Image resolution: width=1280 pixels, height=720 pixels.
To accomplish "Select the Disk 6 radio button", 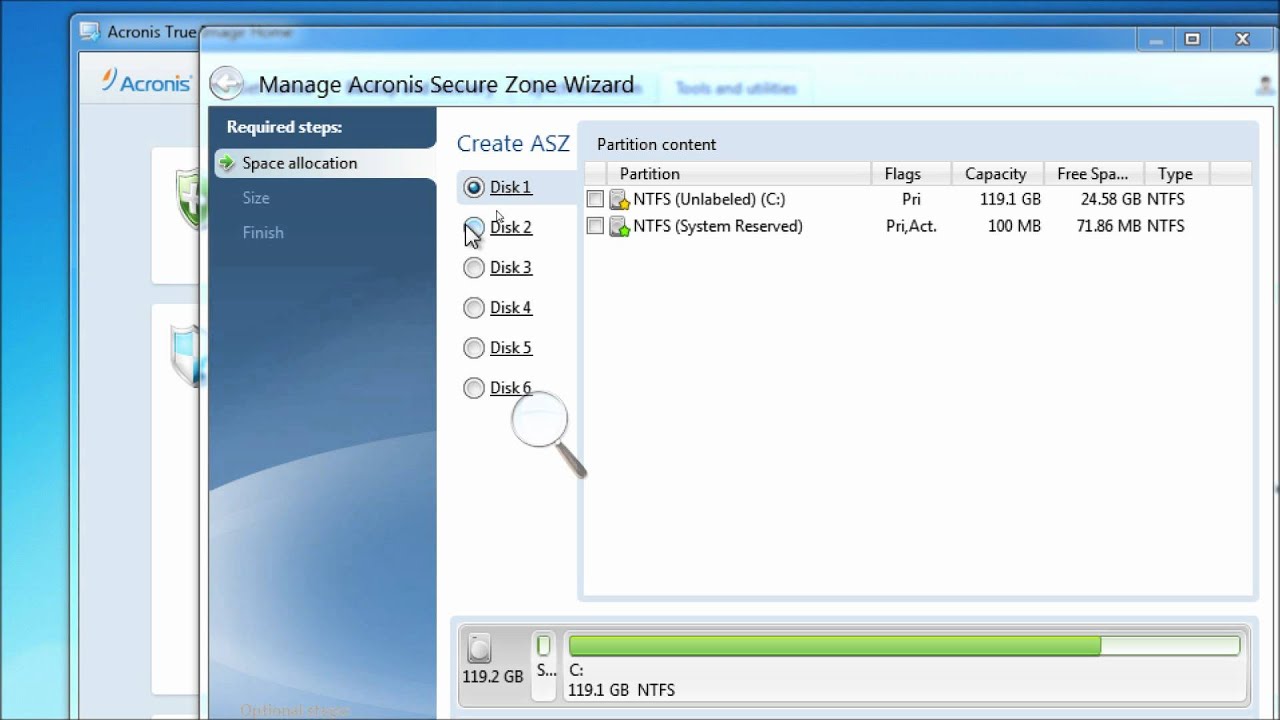I will pyautogui.click(x=474, y=388).
